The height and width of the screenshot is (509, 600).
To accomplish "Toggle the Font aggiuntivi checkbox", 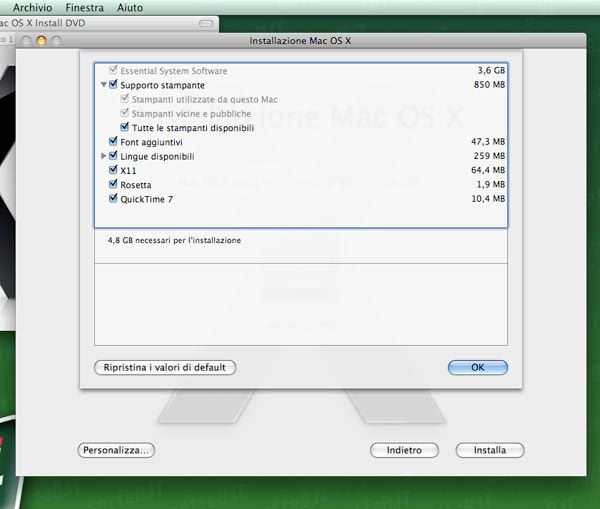I will click(113, 142).
